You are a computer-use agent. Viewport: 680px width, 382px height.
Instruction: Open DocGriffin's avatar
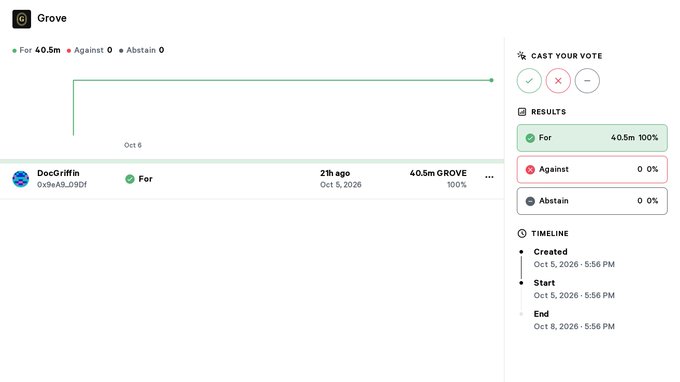coord(20,179)
